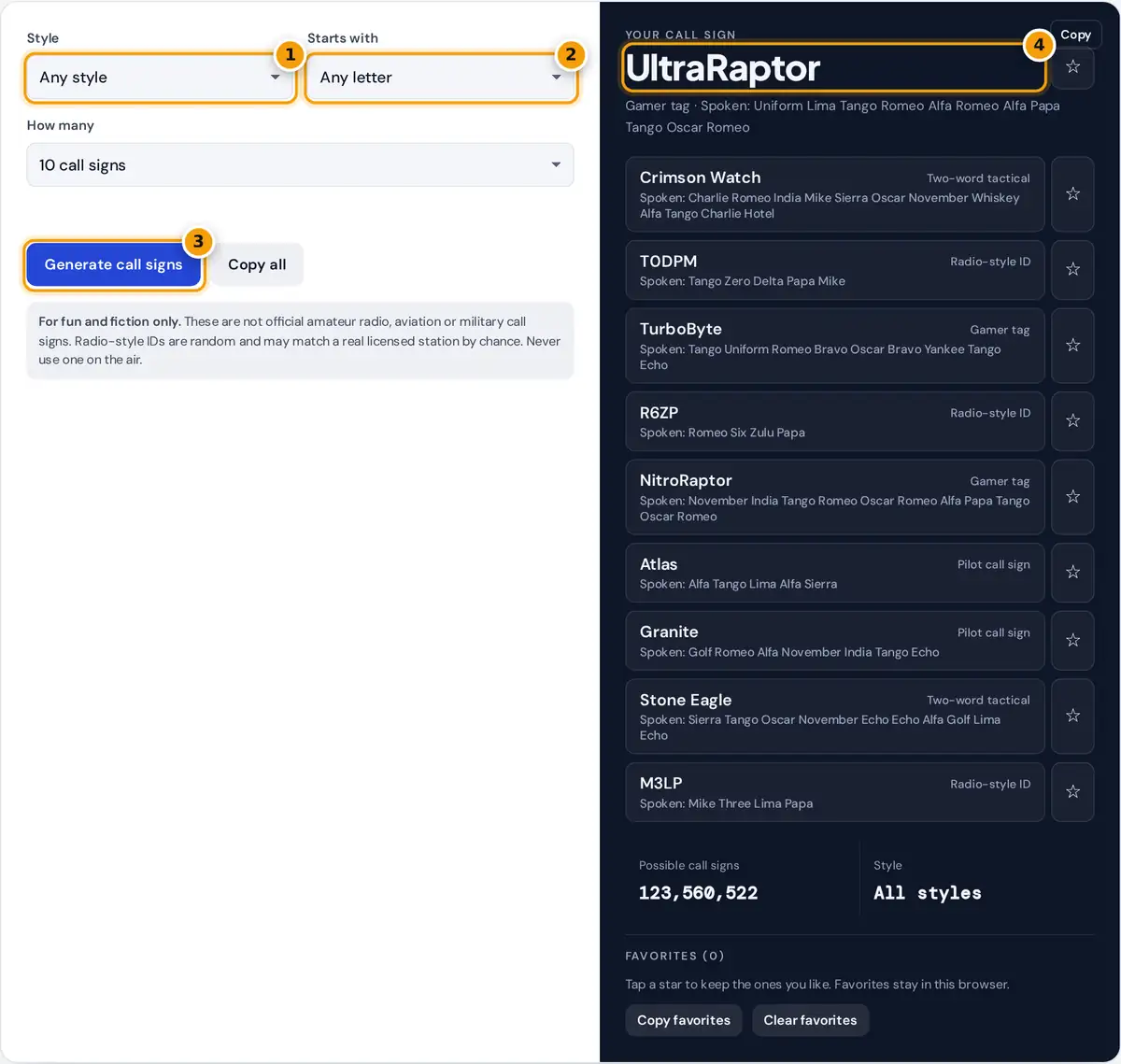
Task: Click 'Spoken: Tango Zero Delta Papa Mike' text
Action: click(x=743, y=281)
